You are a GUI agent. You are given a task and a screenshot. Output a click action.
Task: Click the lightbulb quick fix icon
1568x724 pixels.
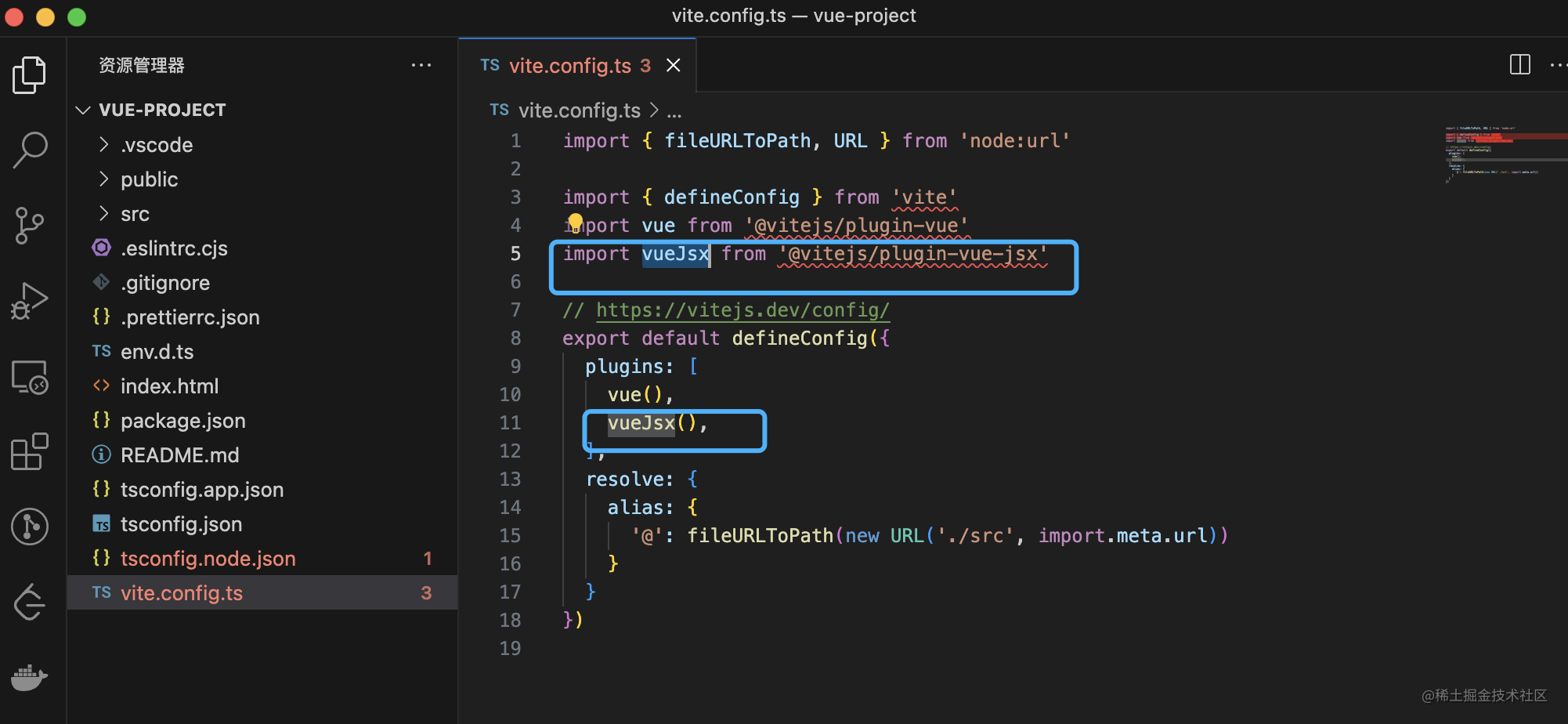tap(576, 223)
